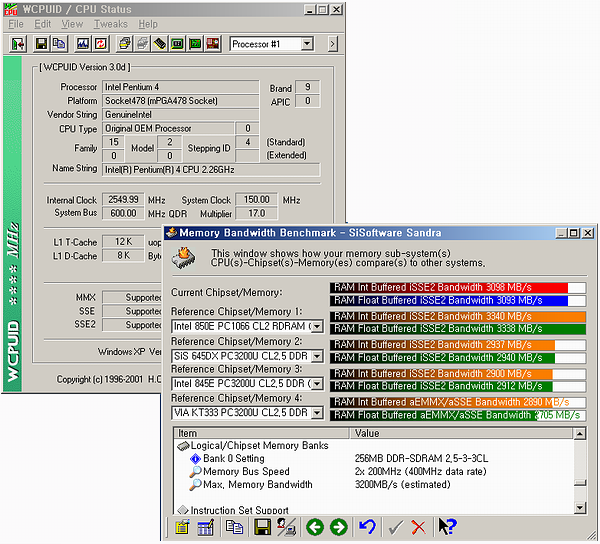
Task: Click the 256MB DDR-SDRAM 2.5-3-3CL value
Action: point(421,458)
